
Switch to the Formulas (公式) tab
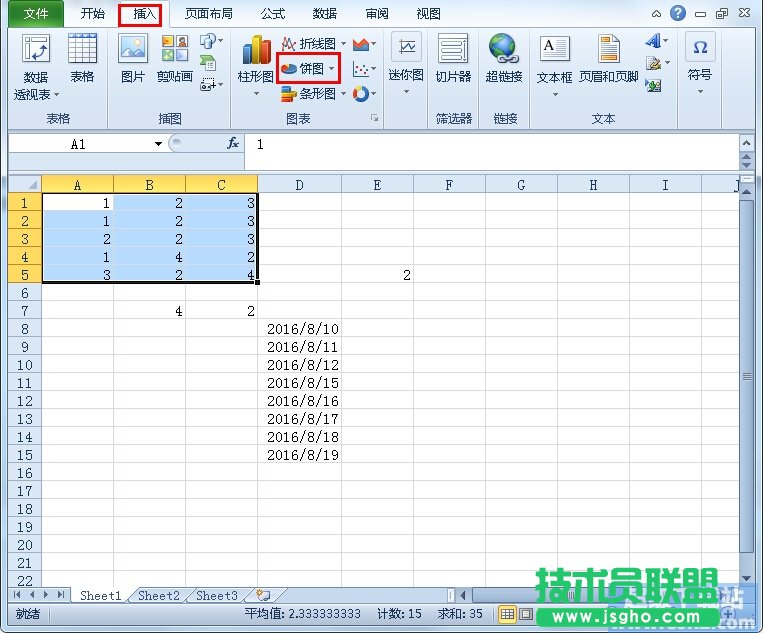[x=272, y=14]
